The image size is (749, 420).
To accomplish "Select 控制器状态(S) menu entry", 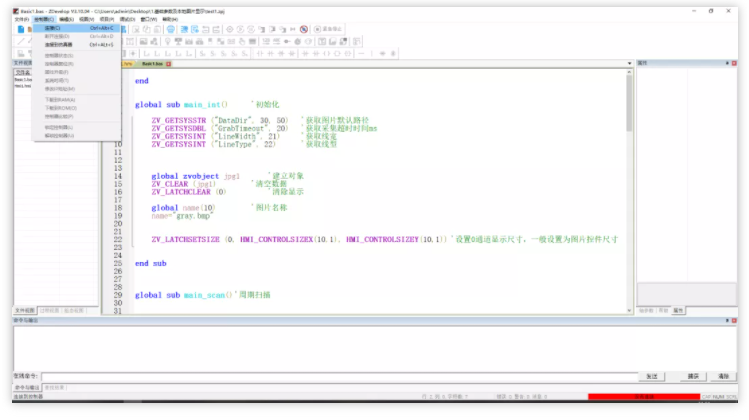I will pos(75,55).
